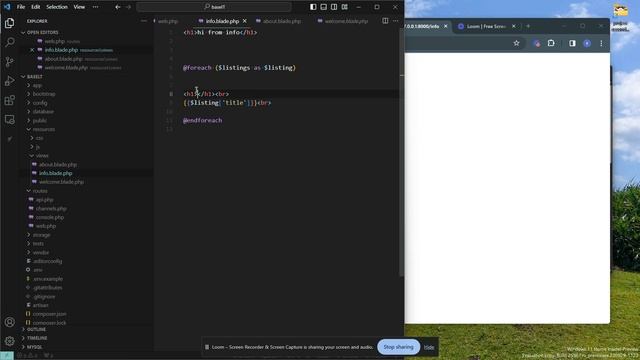Open the Chrome Extensions puzzle icon
Image resolution: width=640 pixels, height=360 pixels.
(551, 43)
